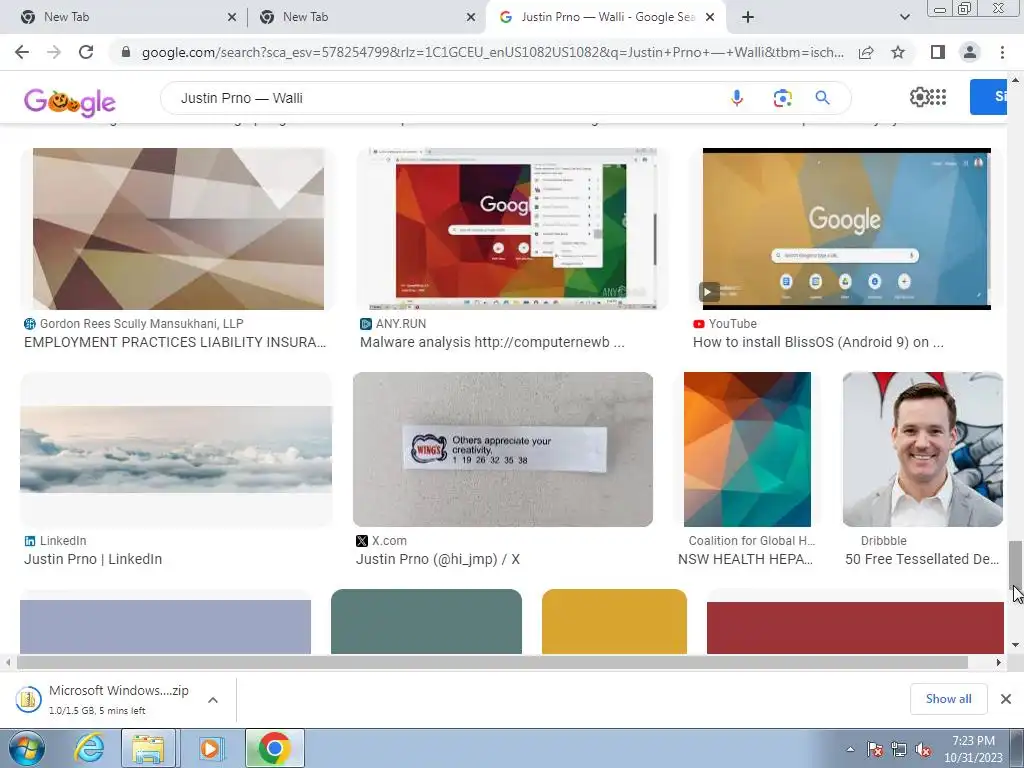
Task: Open the Google apps grid
Action: pyautogui.click(x=938, y=97)
